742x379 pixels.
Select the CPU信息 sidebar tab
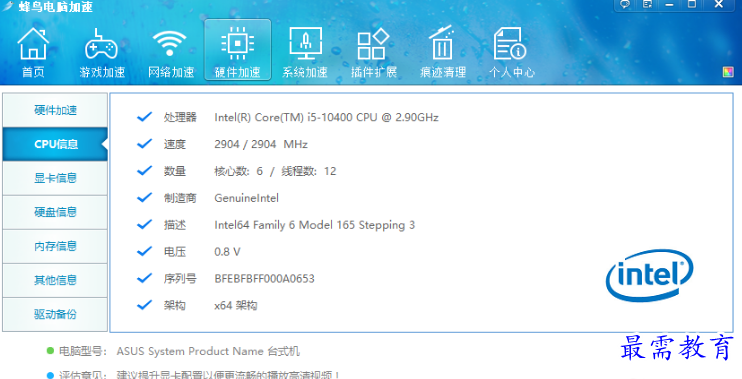tap(55, 144)
